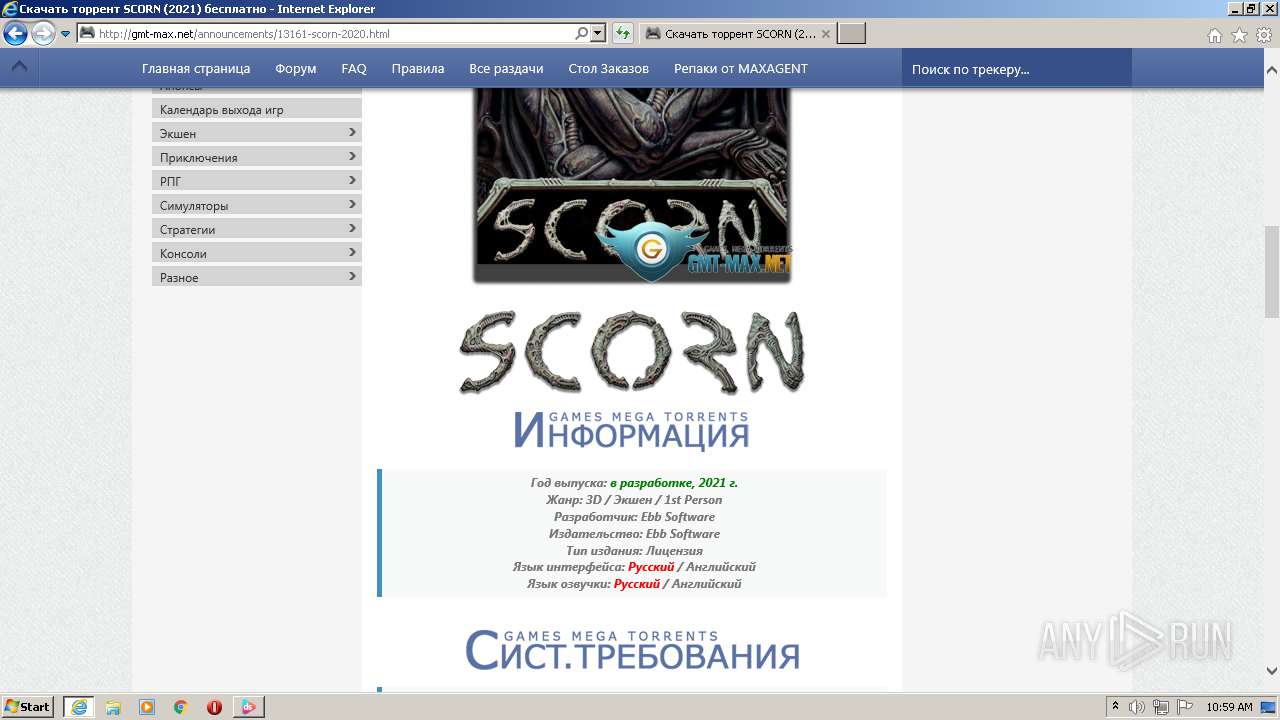Image resolution: width=1280 pixels, height=720 pixels.
Task: Click 'в разработке, 2021 г.' release text
Action: (x=674, y=483)
